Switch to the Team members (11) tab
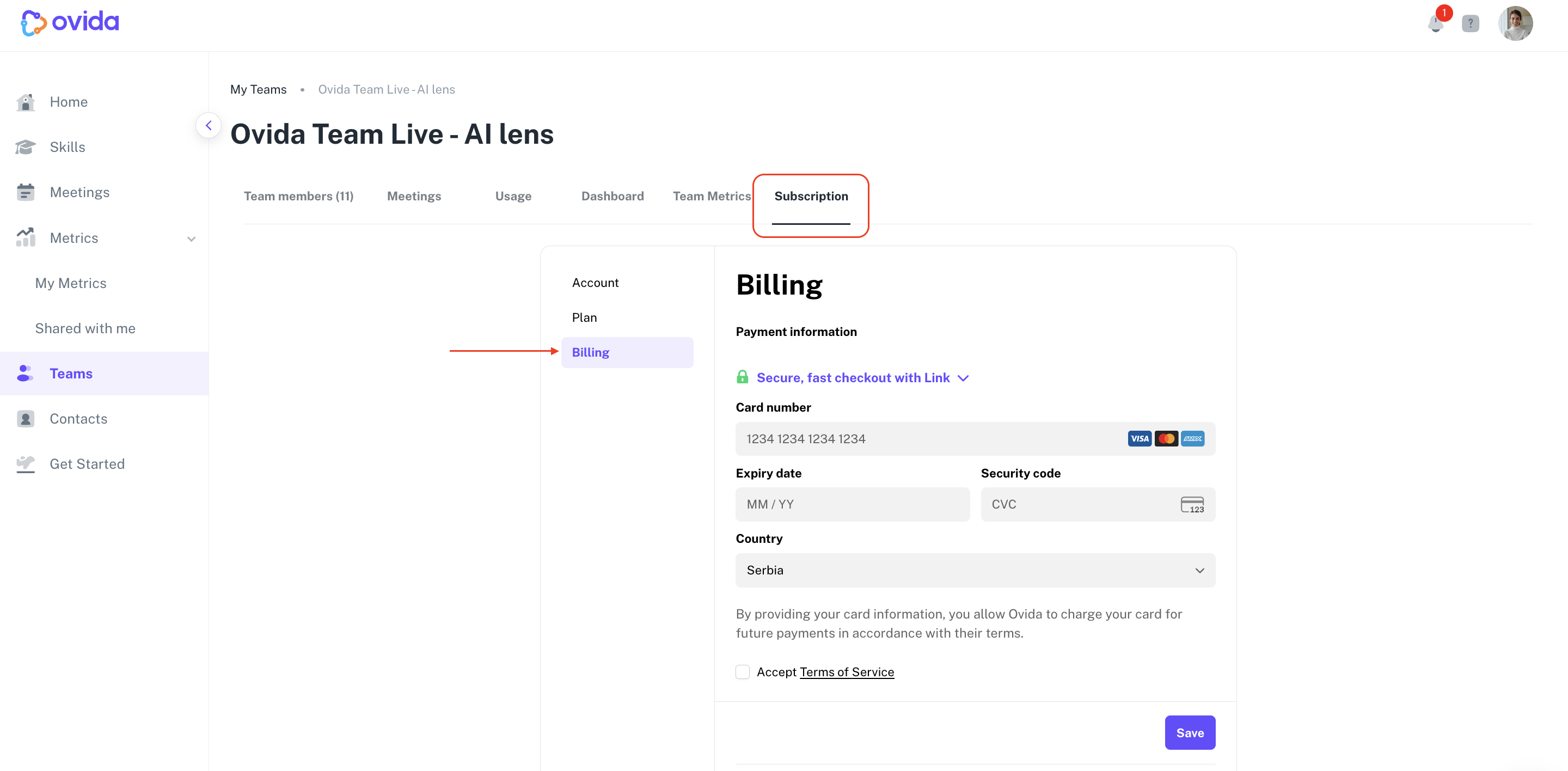This screenshot has width=1568, height=771. [298, 196]
